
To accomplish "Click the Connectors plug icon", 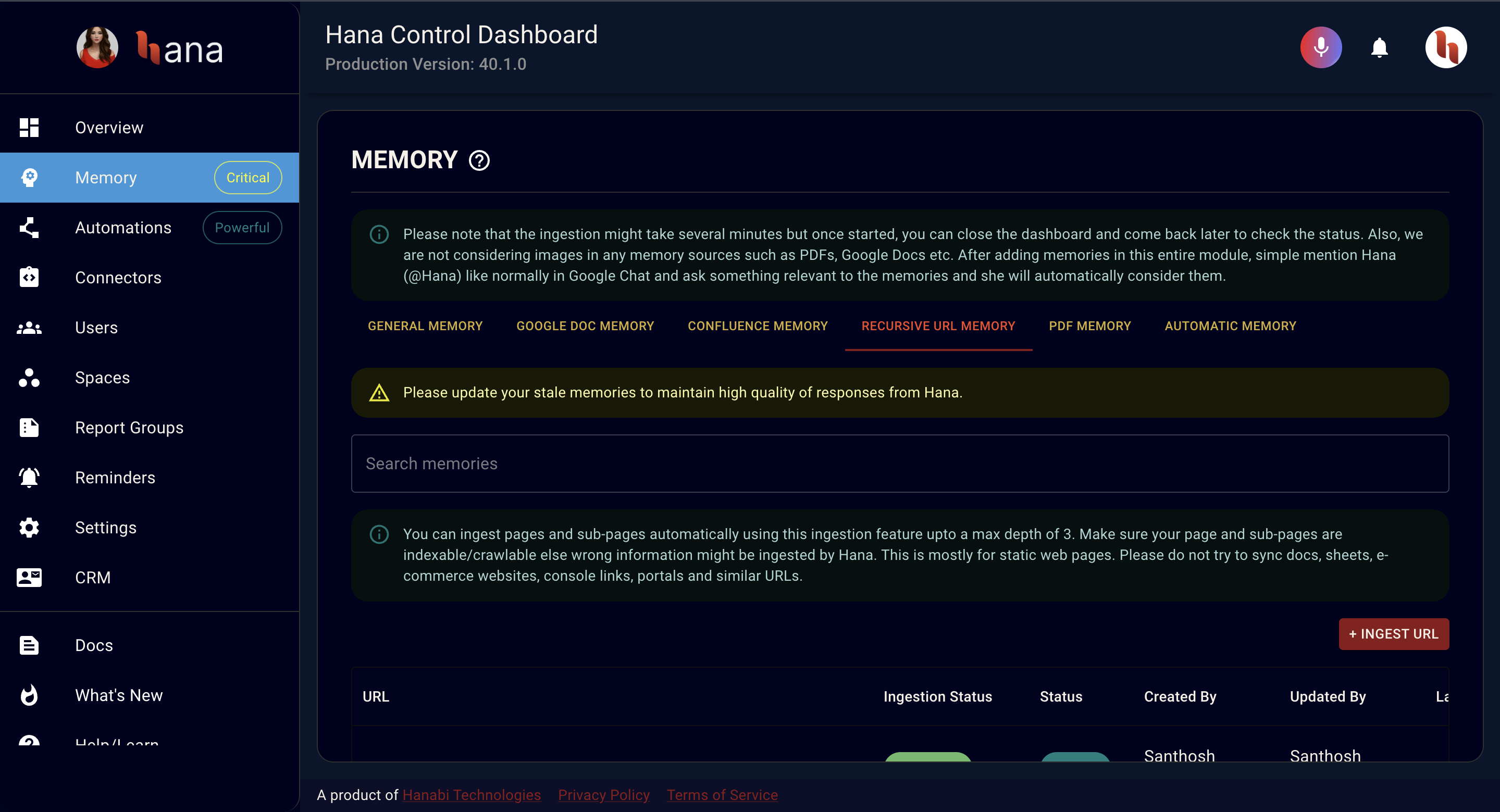I will click(29, 278).
